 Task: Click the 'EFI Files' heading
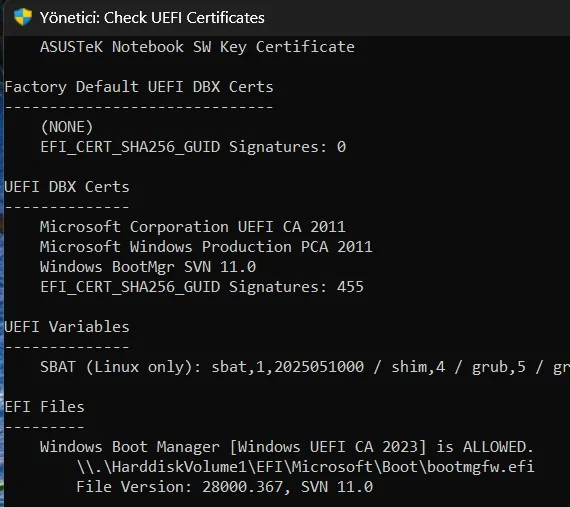point(44,407)
